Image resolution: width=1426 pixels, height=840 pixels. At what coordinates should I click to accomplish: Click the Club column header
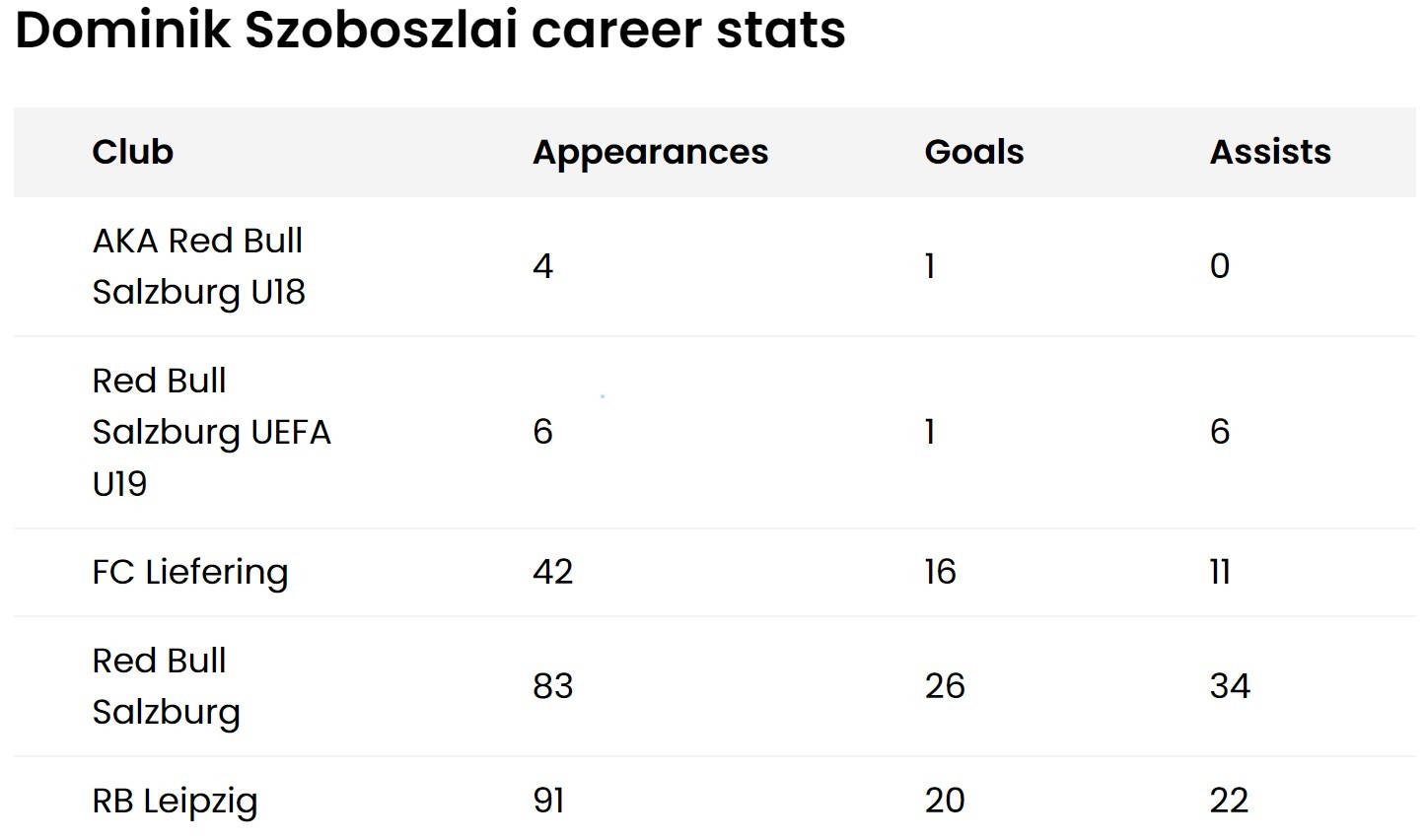(x=132, y=152)
